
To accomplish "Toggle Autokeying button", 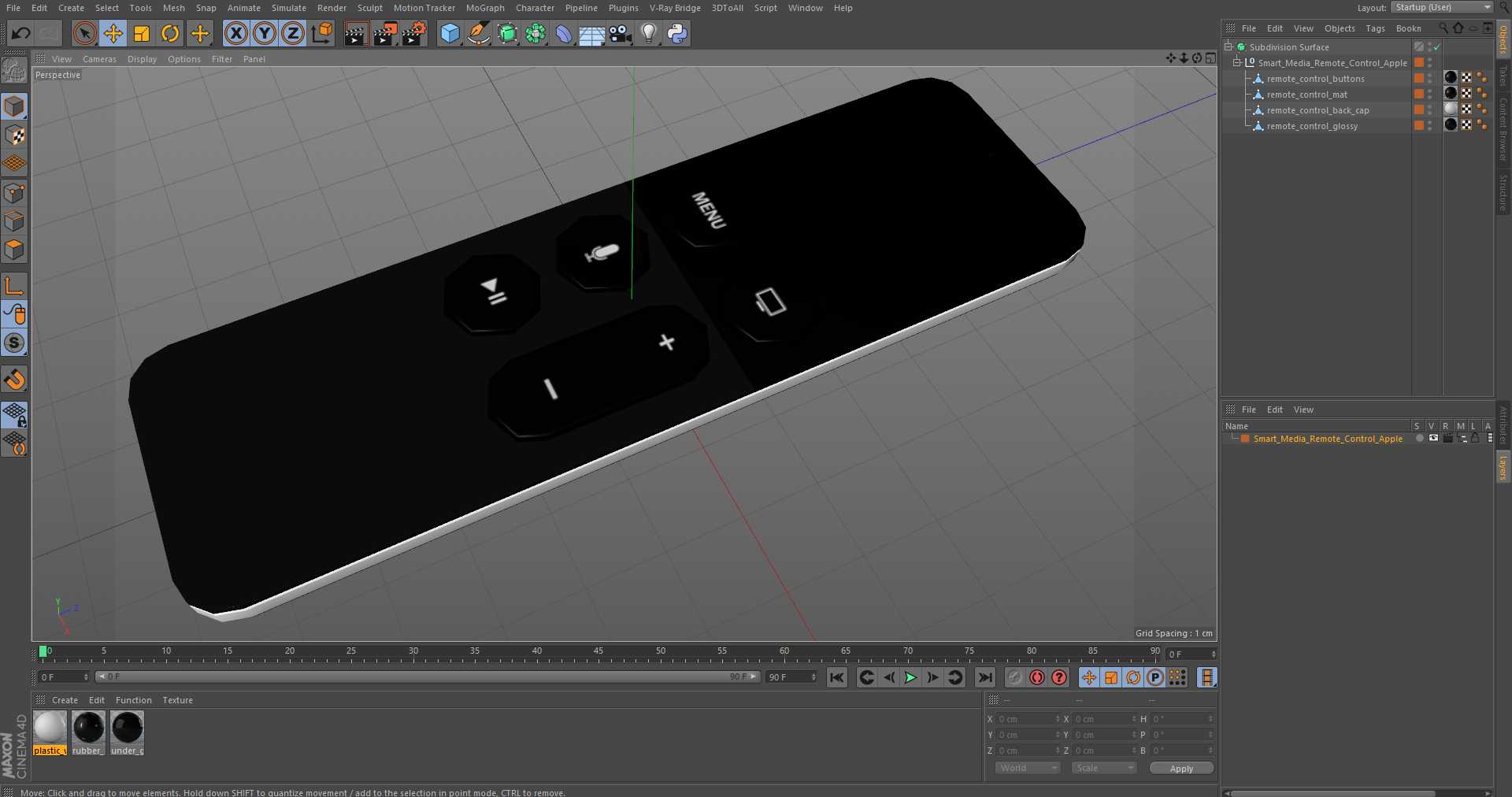I will (1037, 677).
